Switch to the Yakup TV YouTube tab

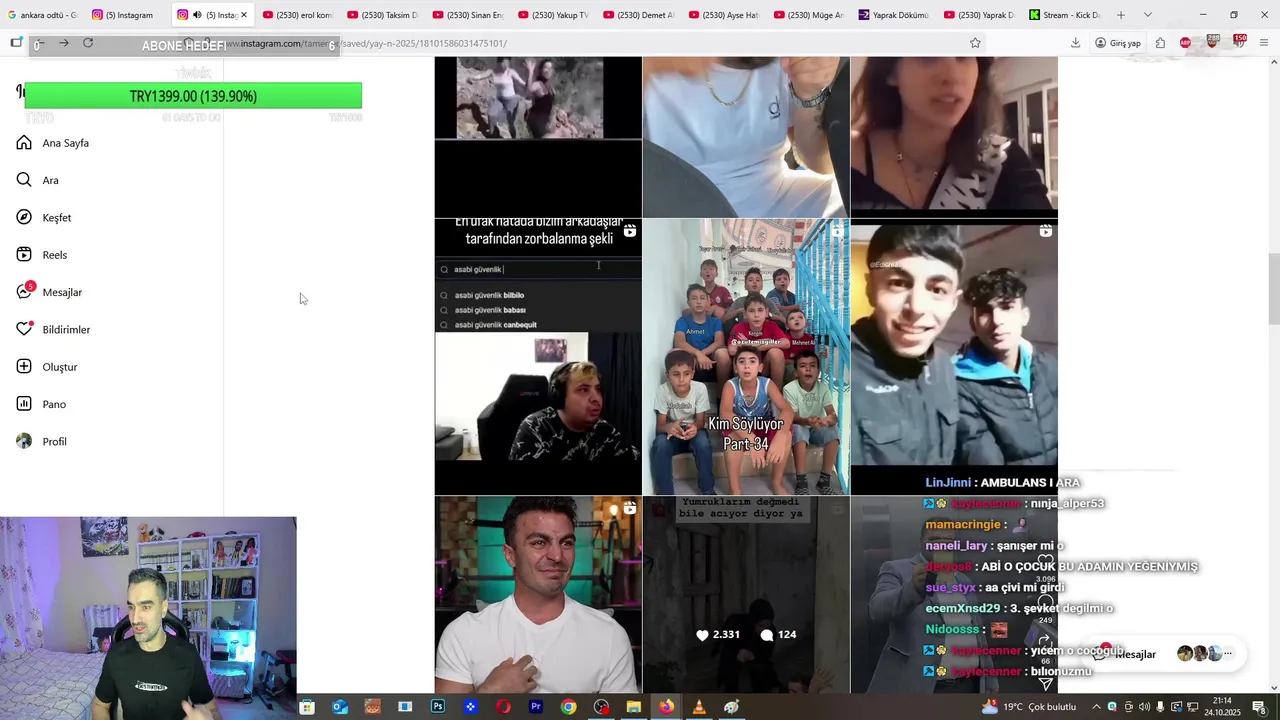[552, 15]
